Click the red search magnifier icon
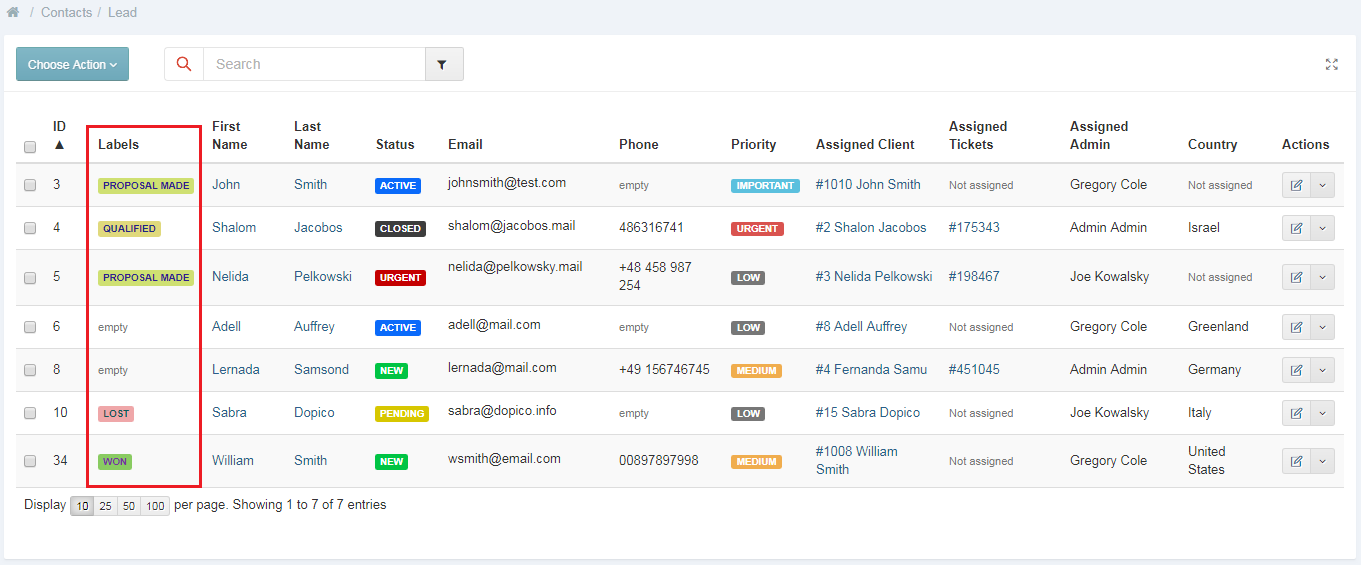This screenshot has height=565, width=1361. (x=184, y=64)
